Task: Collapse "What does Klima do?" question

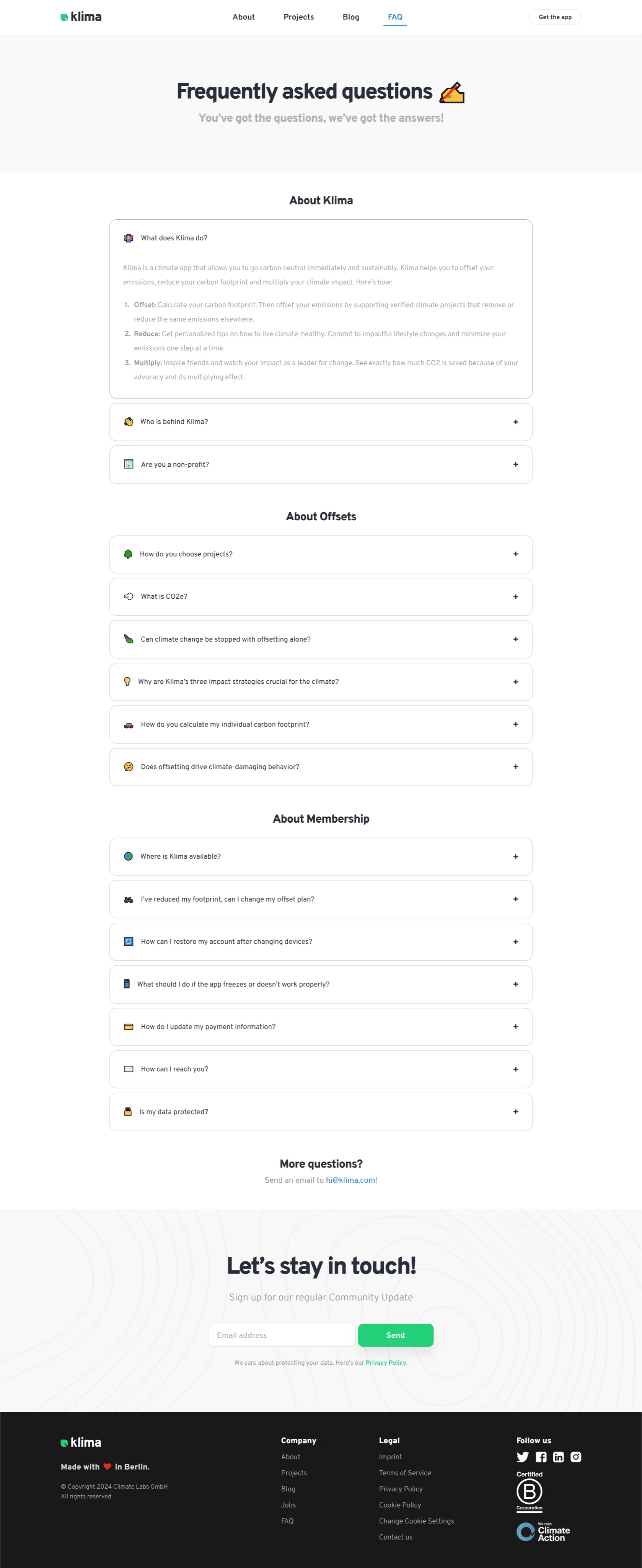Action: [x=321, y=238]
